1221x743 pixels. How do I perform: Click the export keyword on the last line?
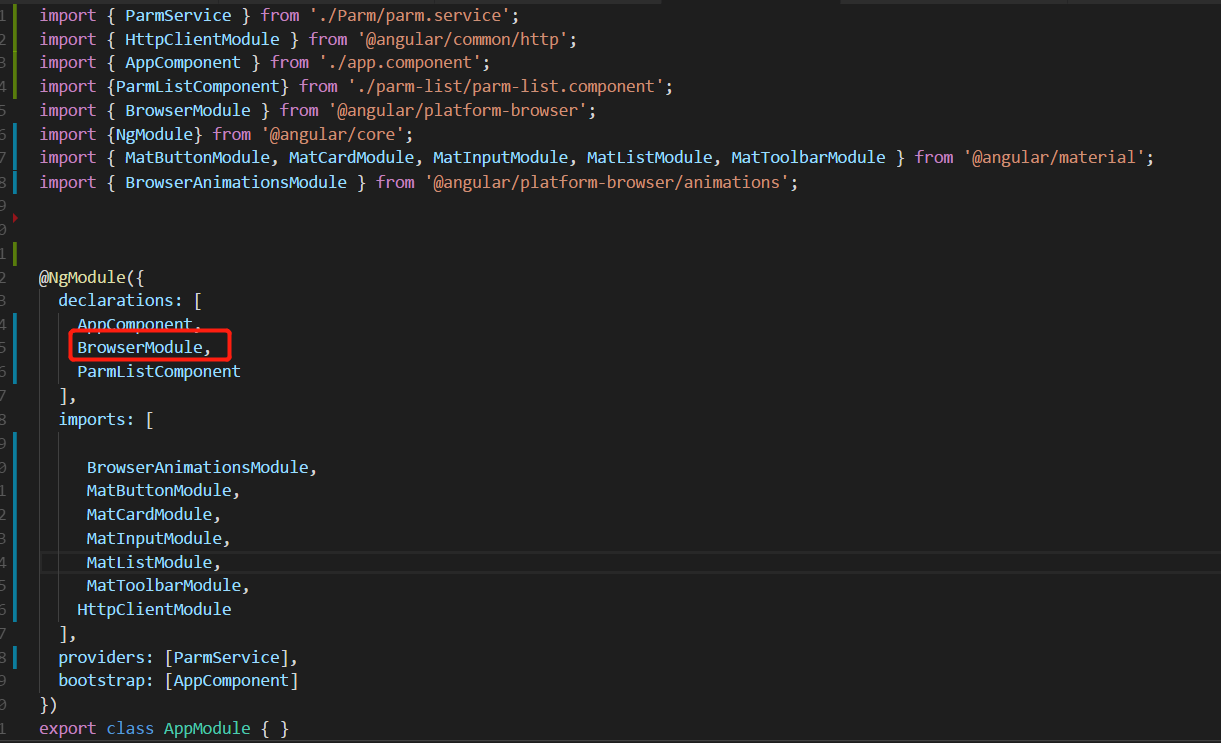click(x=66, y=727)
